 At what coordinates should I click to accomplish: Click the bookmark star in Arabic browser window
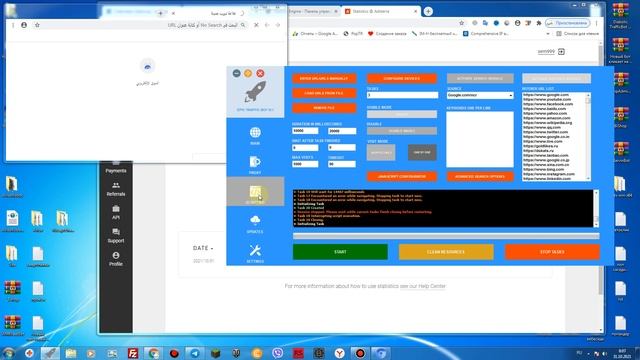(37, 25)
